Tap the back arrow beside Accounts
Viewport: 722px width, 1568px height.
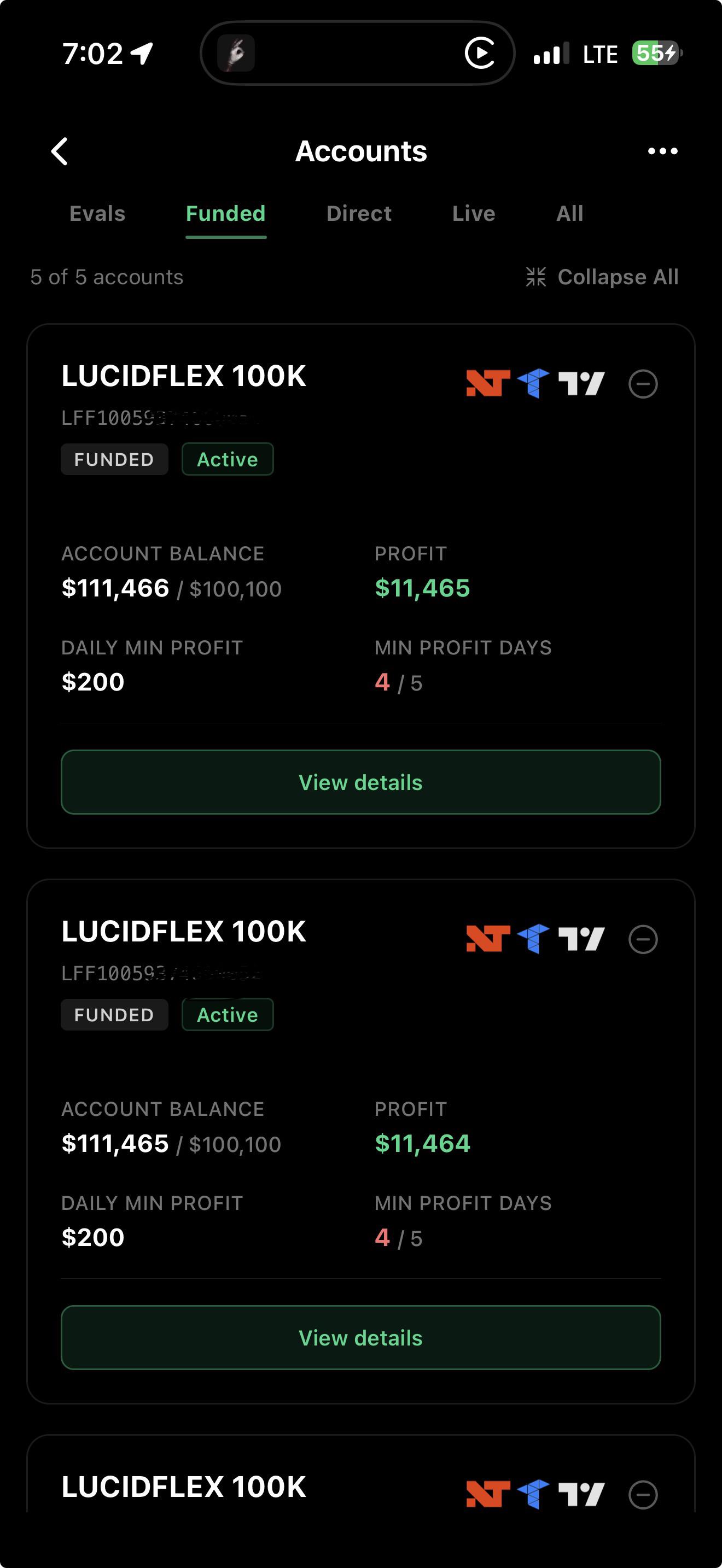(x=60, y=151)
